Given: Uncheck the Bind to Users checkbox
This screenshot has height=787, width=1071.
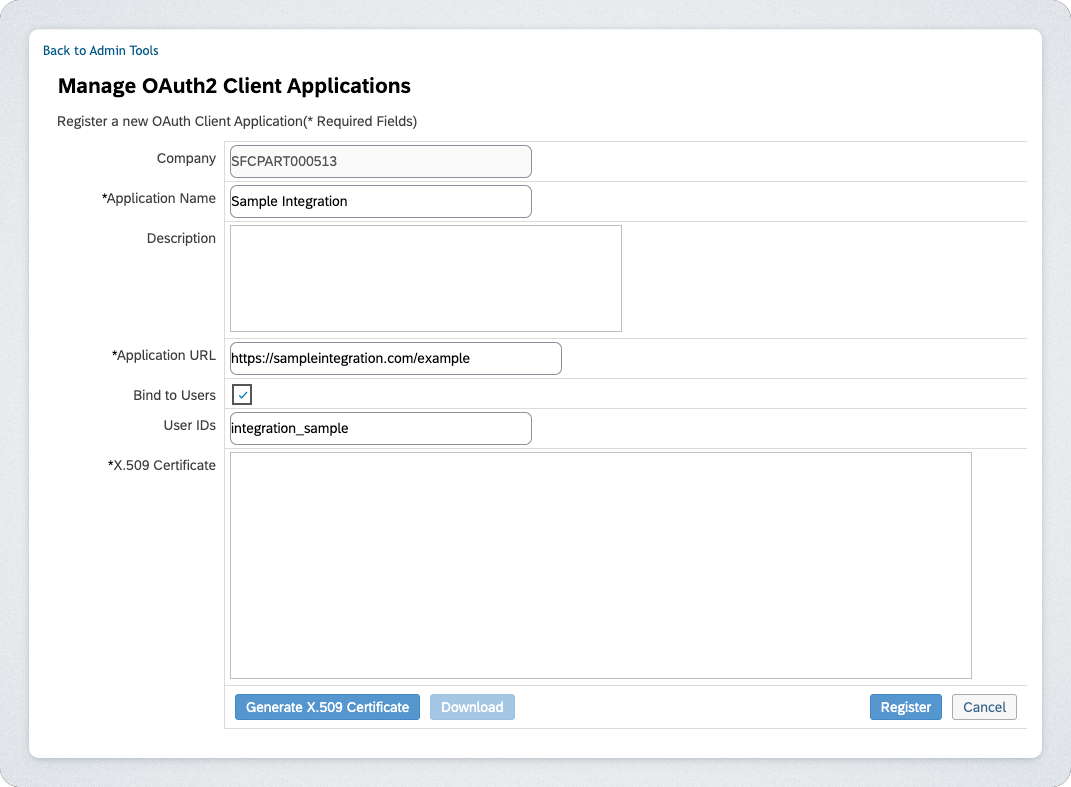Looking at the screenshot, I should [242, 395].
